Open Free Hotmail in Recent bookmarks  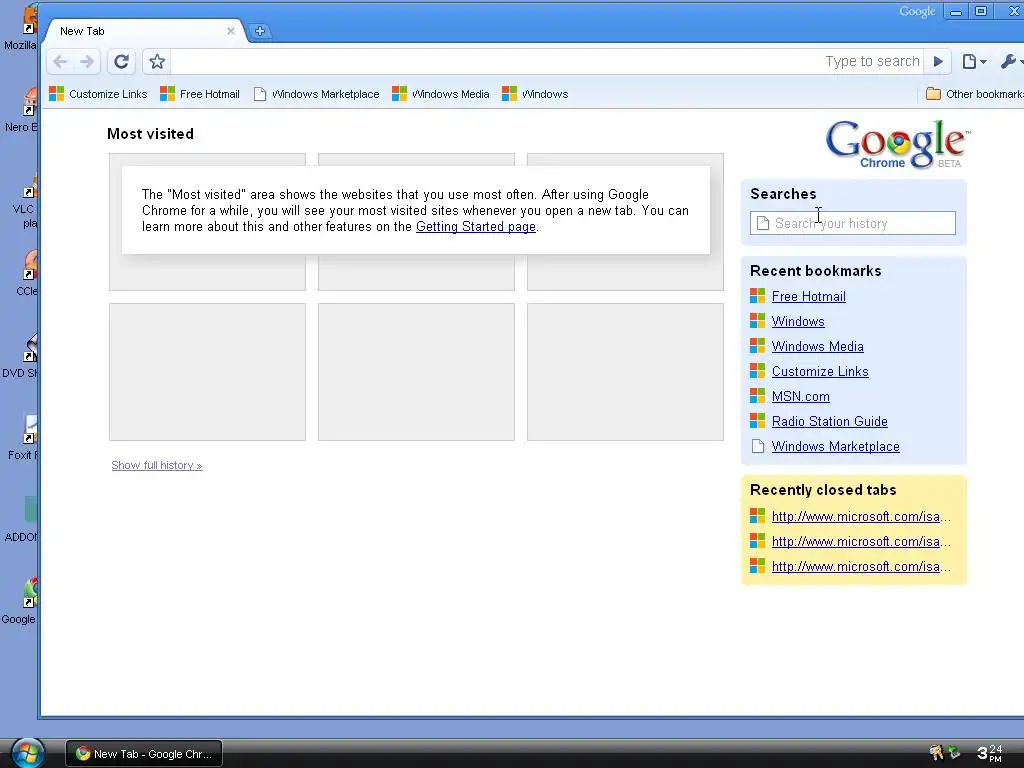[808, 296]
